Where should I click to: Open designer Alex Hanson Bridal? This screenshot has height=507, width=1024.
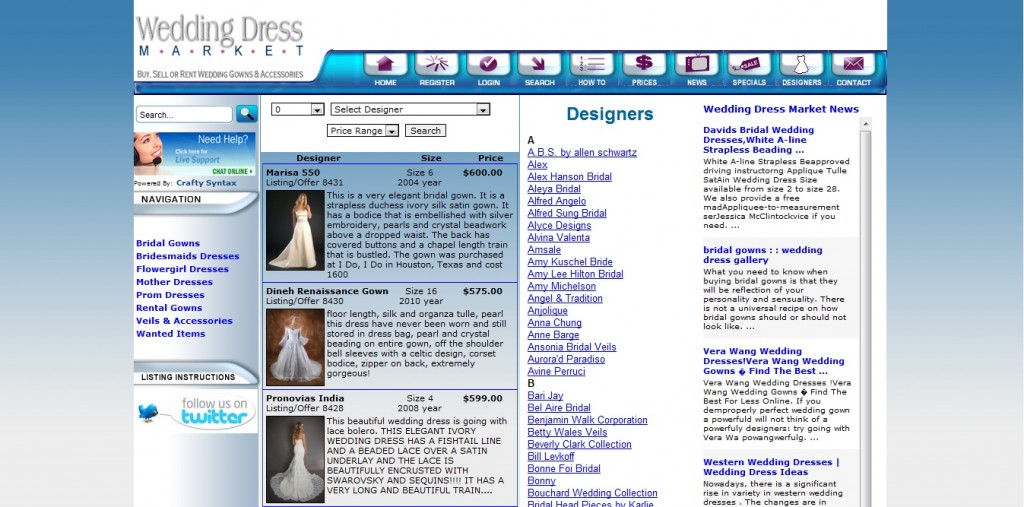(x=569, y=177)
